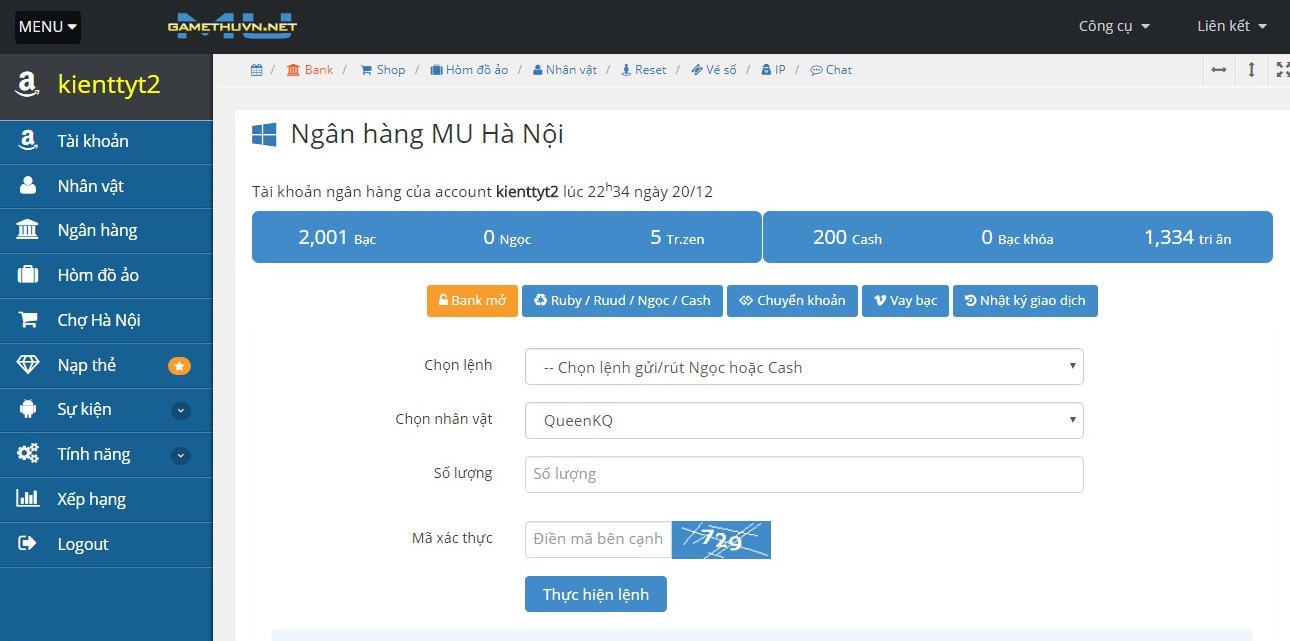Click the calendar icon in the breadcrumb bar

257,70
